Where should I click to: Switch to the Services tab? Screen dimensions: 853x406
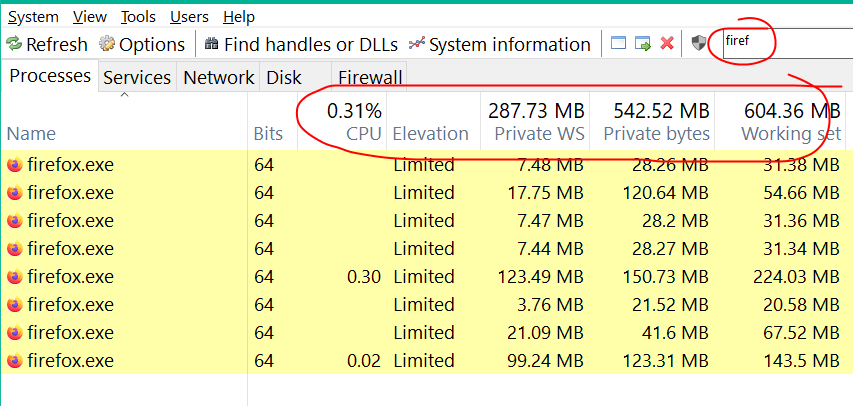pos(138,77)
